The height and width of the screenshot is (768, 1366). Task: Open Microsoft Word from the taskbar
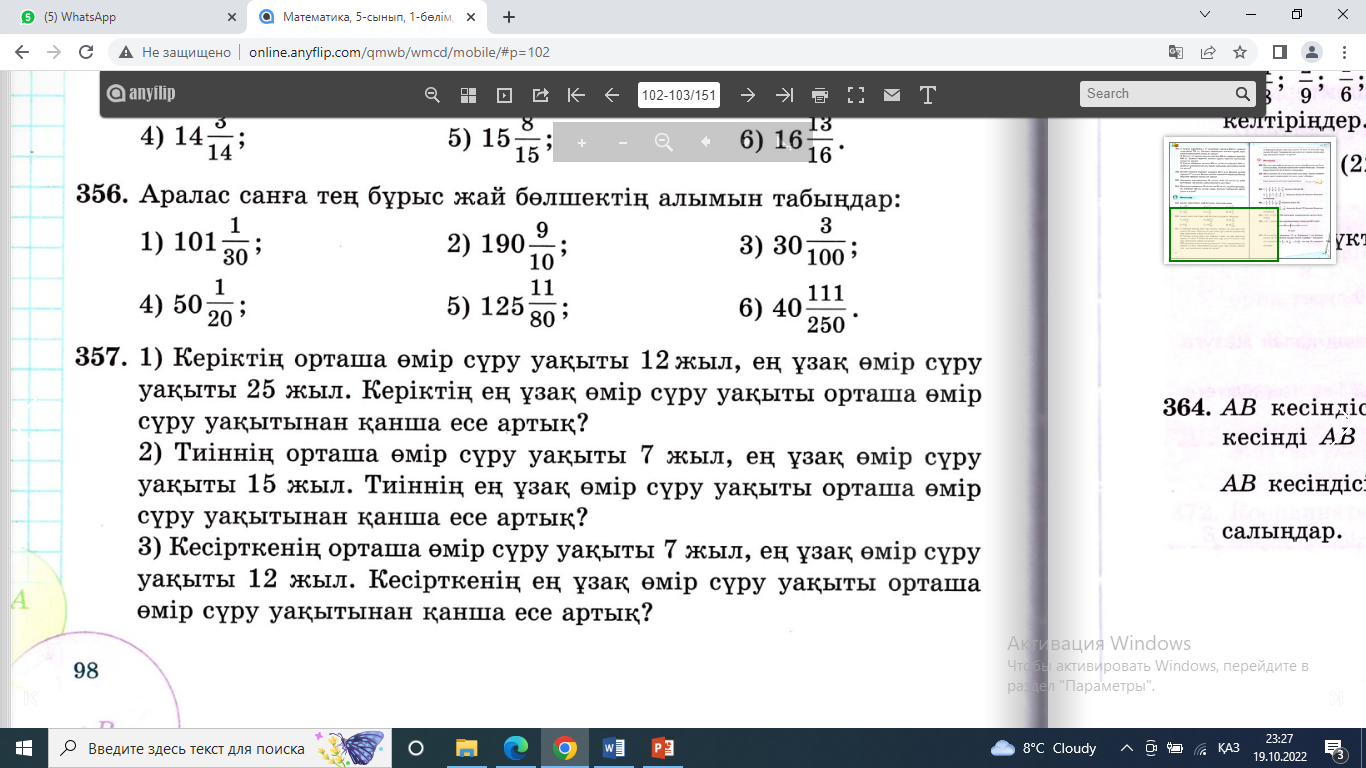click(614, 748)
